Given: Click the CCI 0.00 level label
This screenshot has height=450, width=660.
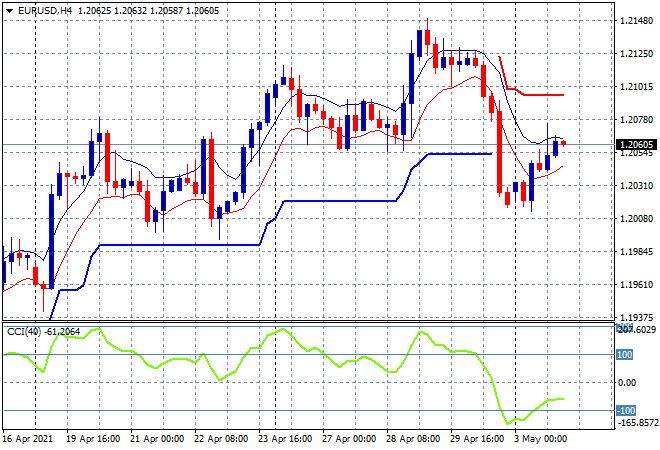Looking at the screenshot, I should 626,383.
